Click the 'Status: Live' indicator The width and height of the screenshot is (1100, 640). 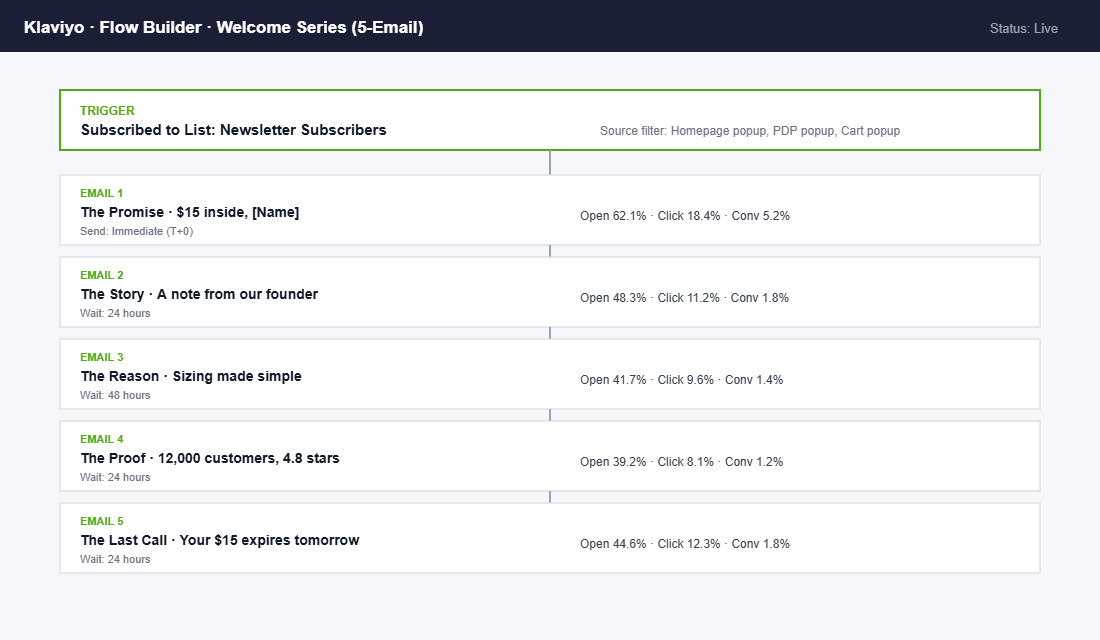pos(1024,29)
